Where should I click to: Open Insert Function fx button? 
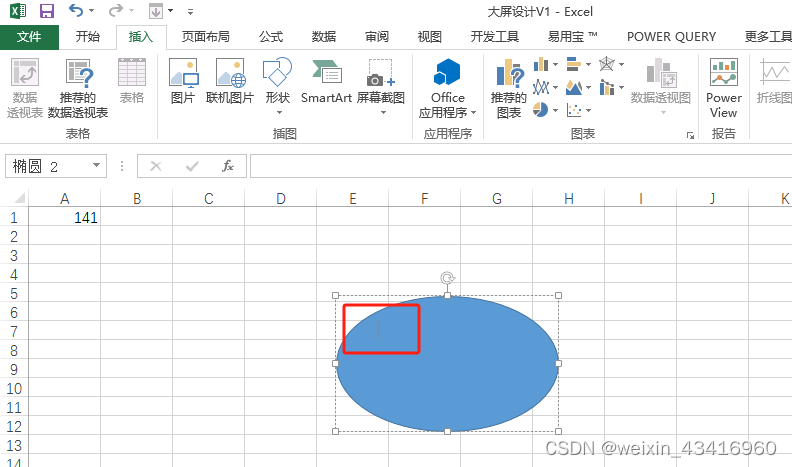click(x=228, y=166)
